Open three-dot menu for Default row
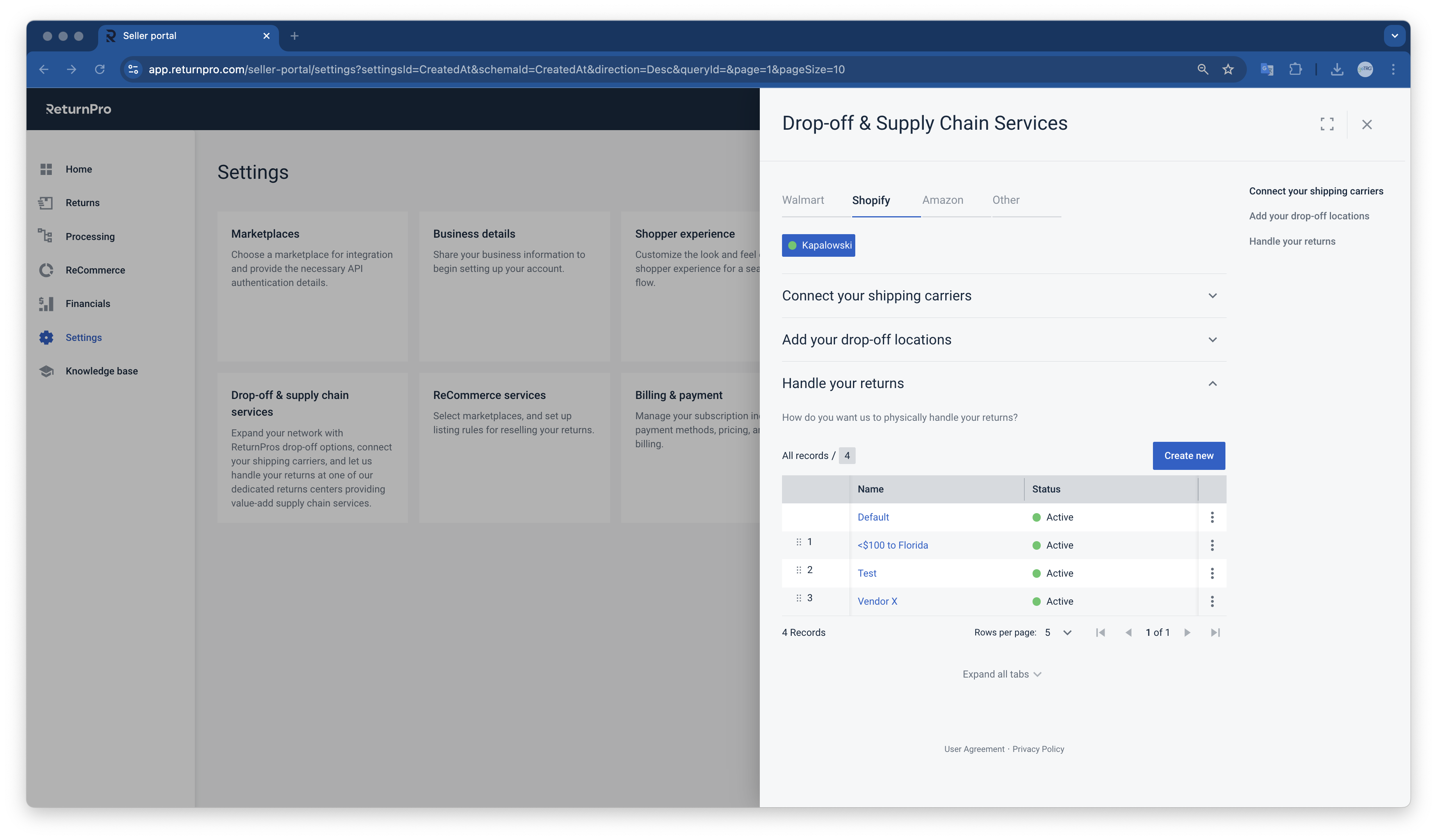This screenshot has width=1437, height=840. click(1212, 517)
